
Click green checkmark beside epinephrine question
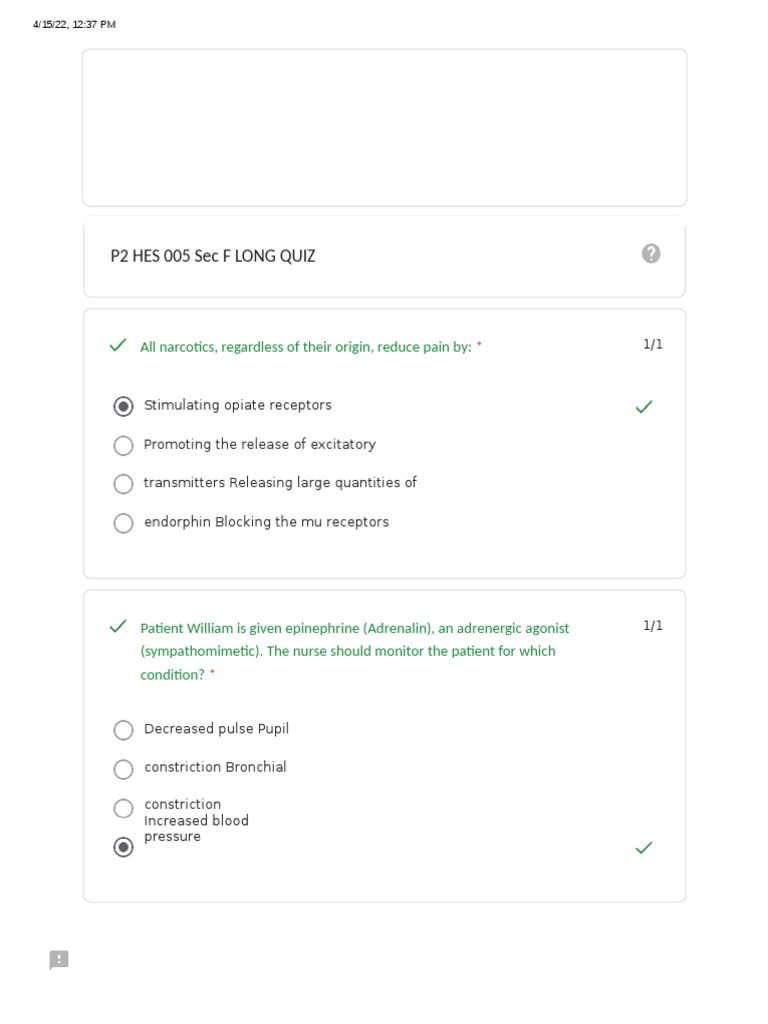118,627
